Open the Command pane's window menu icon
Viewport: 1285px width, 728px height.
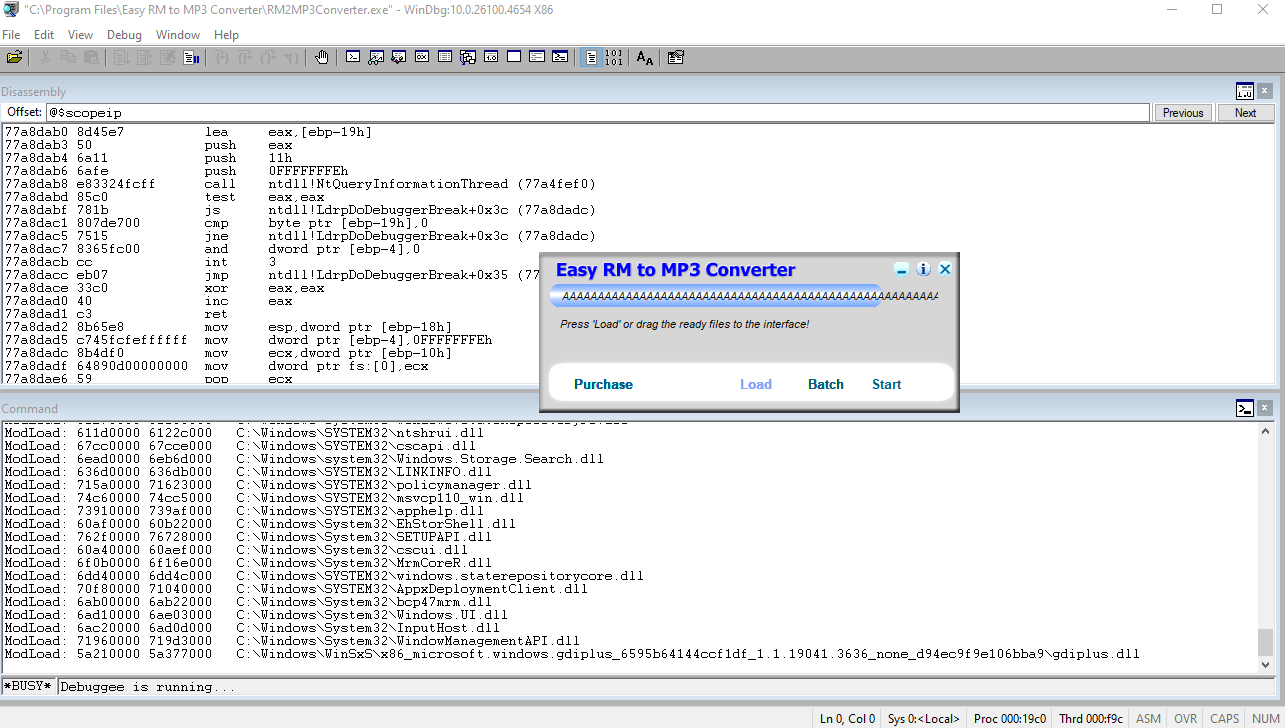click(1245, 408)
